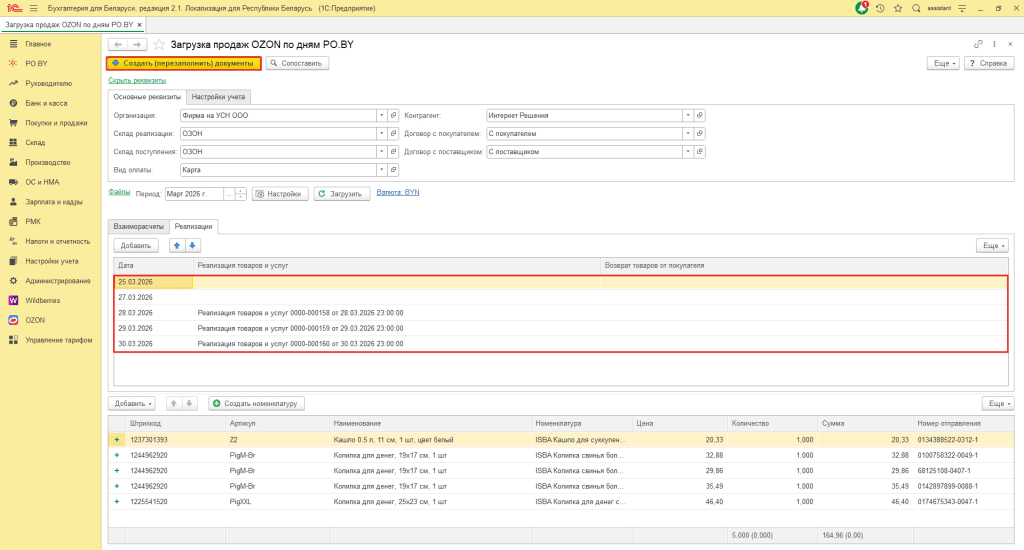This screenshot has height=550, width=1024.
Task: Select the Реализации tab
Action: 193,227
